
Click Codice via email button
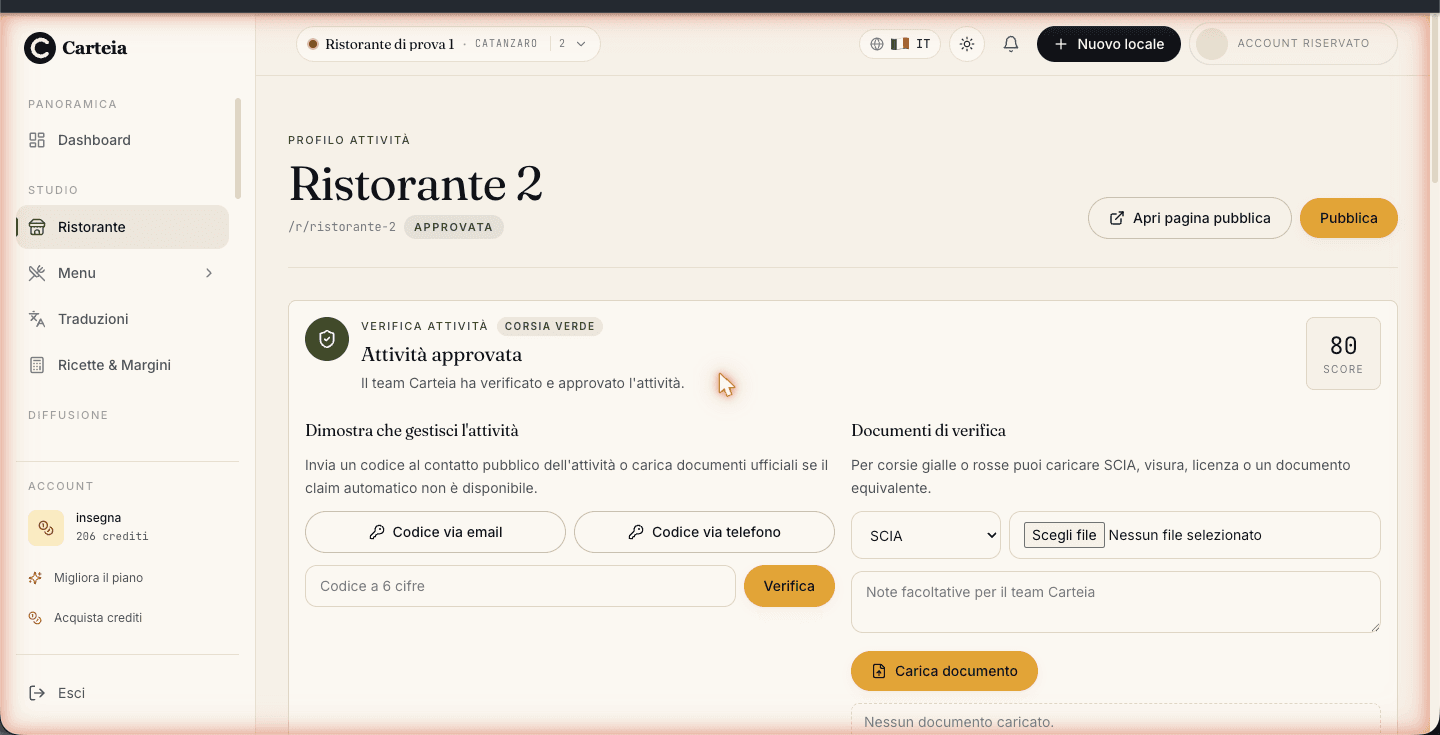(435, 532)
